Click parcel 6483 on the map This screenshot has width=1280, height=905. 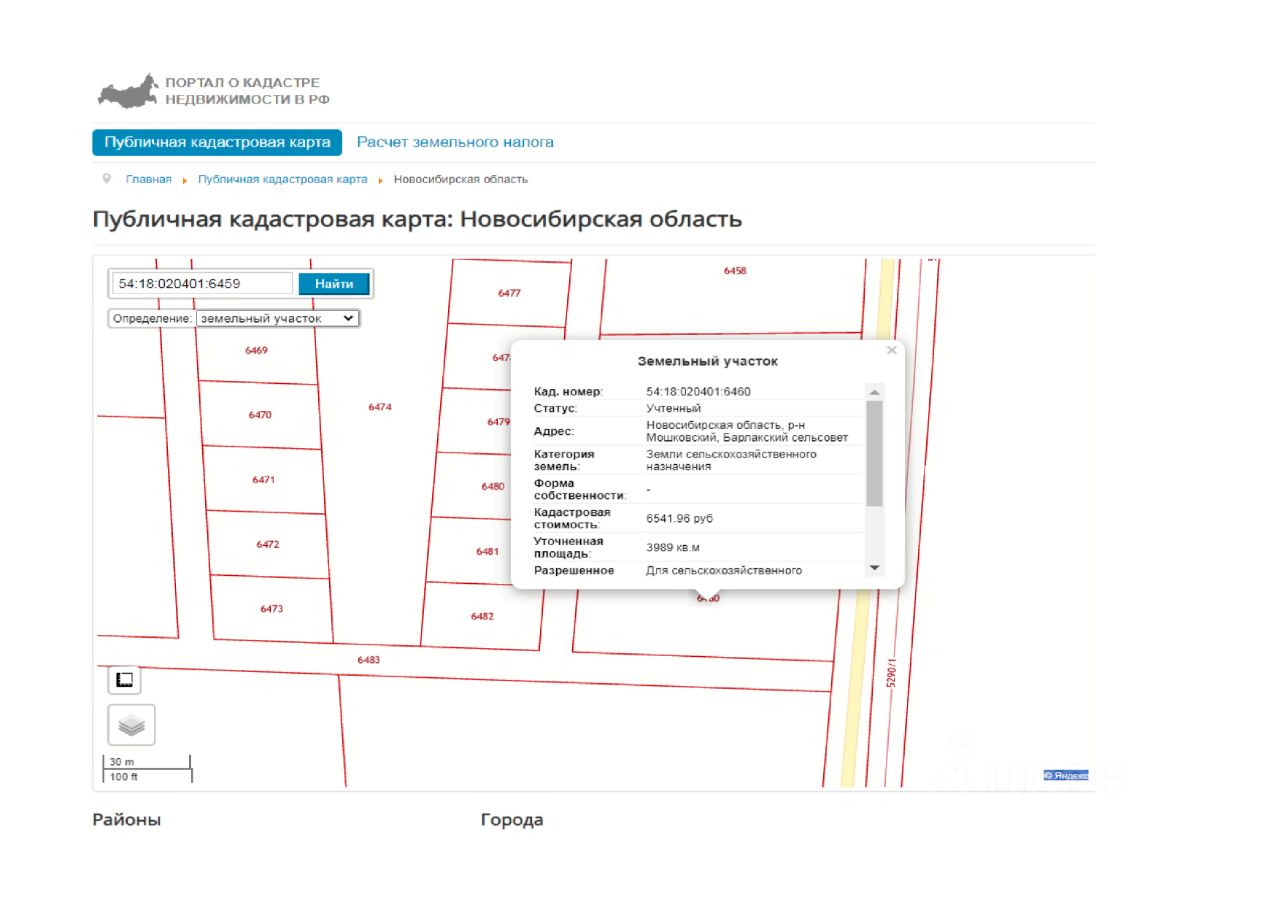[x=369, y=660]
